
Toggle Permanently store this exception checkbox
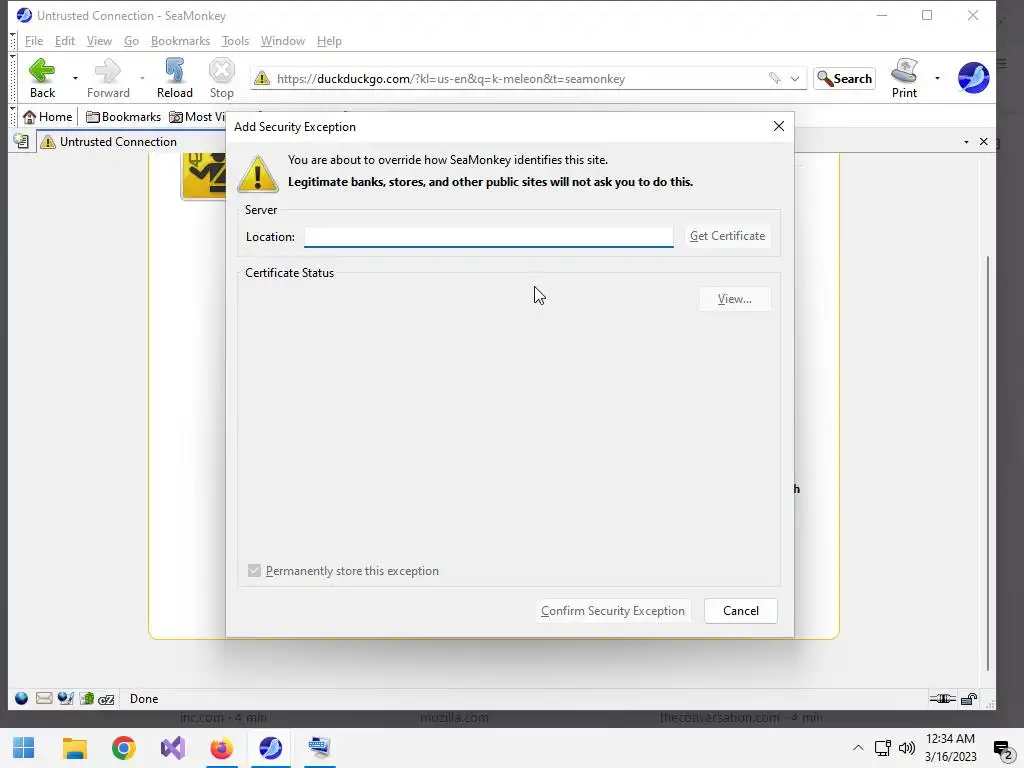pyautogui.click(x=254, y=571)
